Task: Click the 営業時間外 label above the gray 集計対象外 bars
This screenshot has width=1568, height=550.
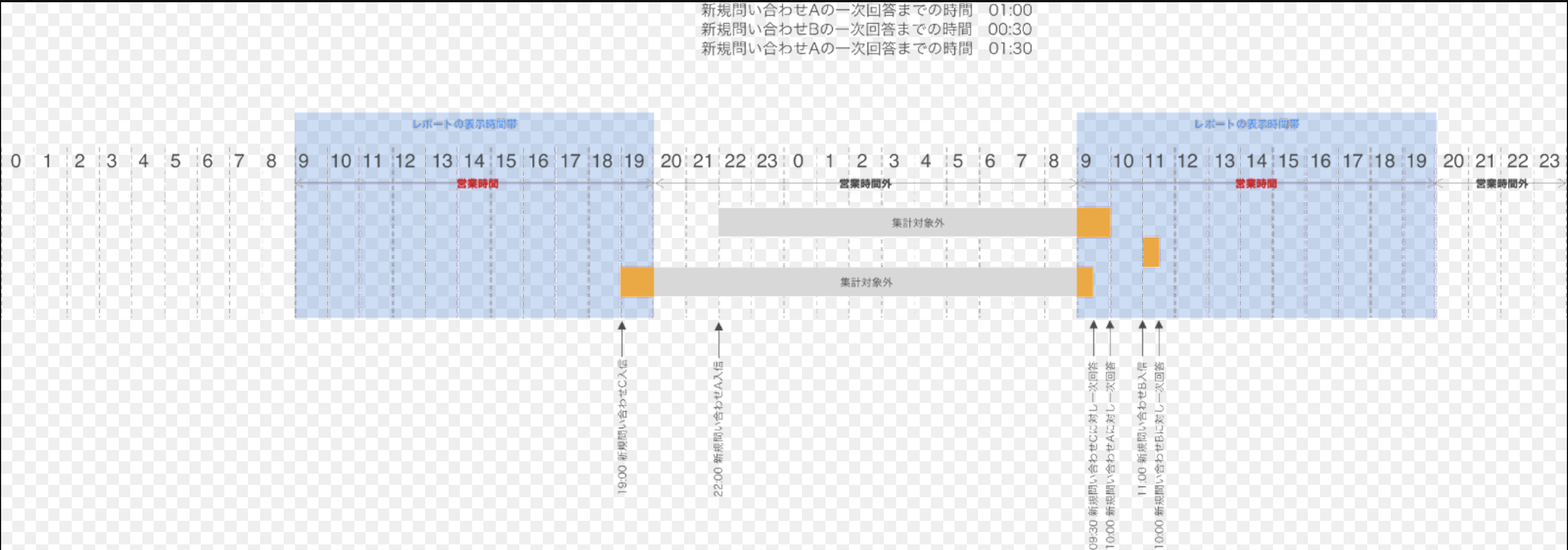Action: (x=865, y=184)
